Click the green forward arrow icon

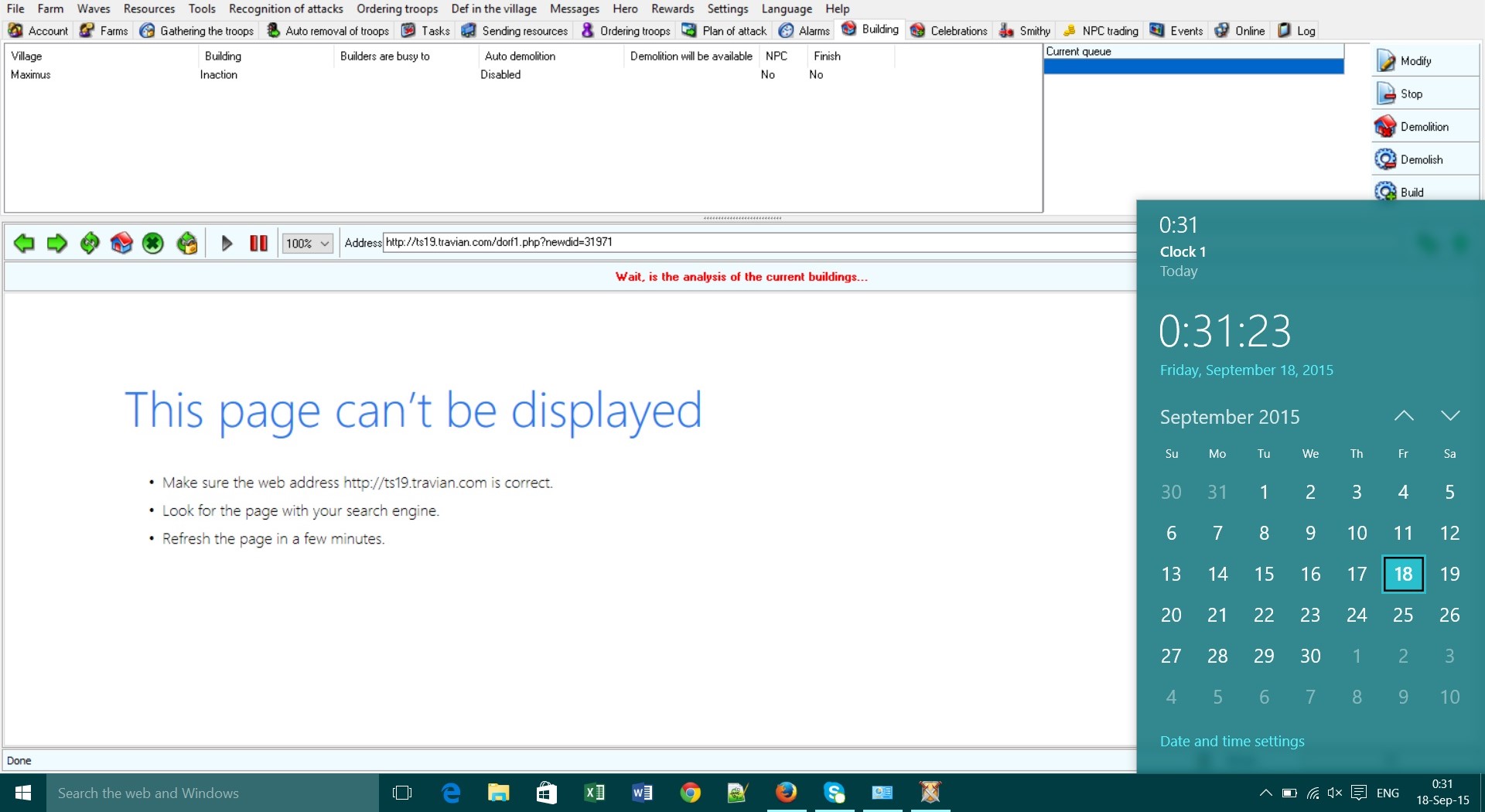56,244
